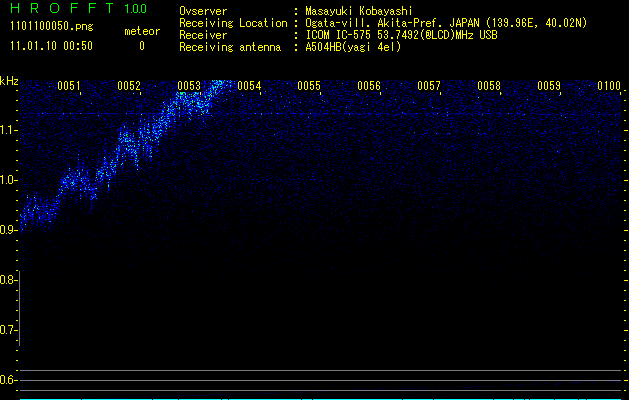The width and height of the screenshot is (629, 400).
Task: Click the 0.9 frequency axis label
Action: tap(8, 230)
